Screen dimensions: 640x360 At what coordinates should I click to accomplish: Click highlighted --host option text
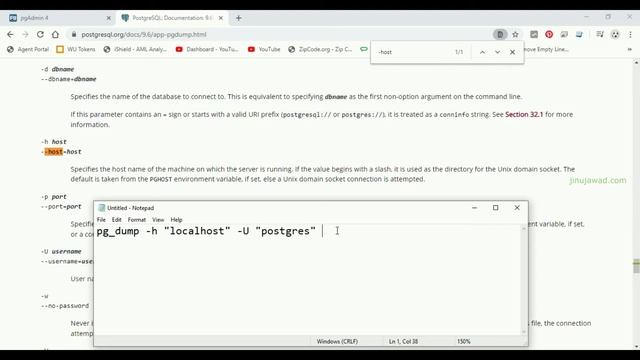[53, 152]
